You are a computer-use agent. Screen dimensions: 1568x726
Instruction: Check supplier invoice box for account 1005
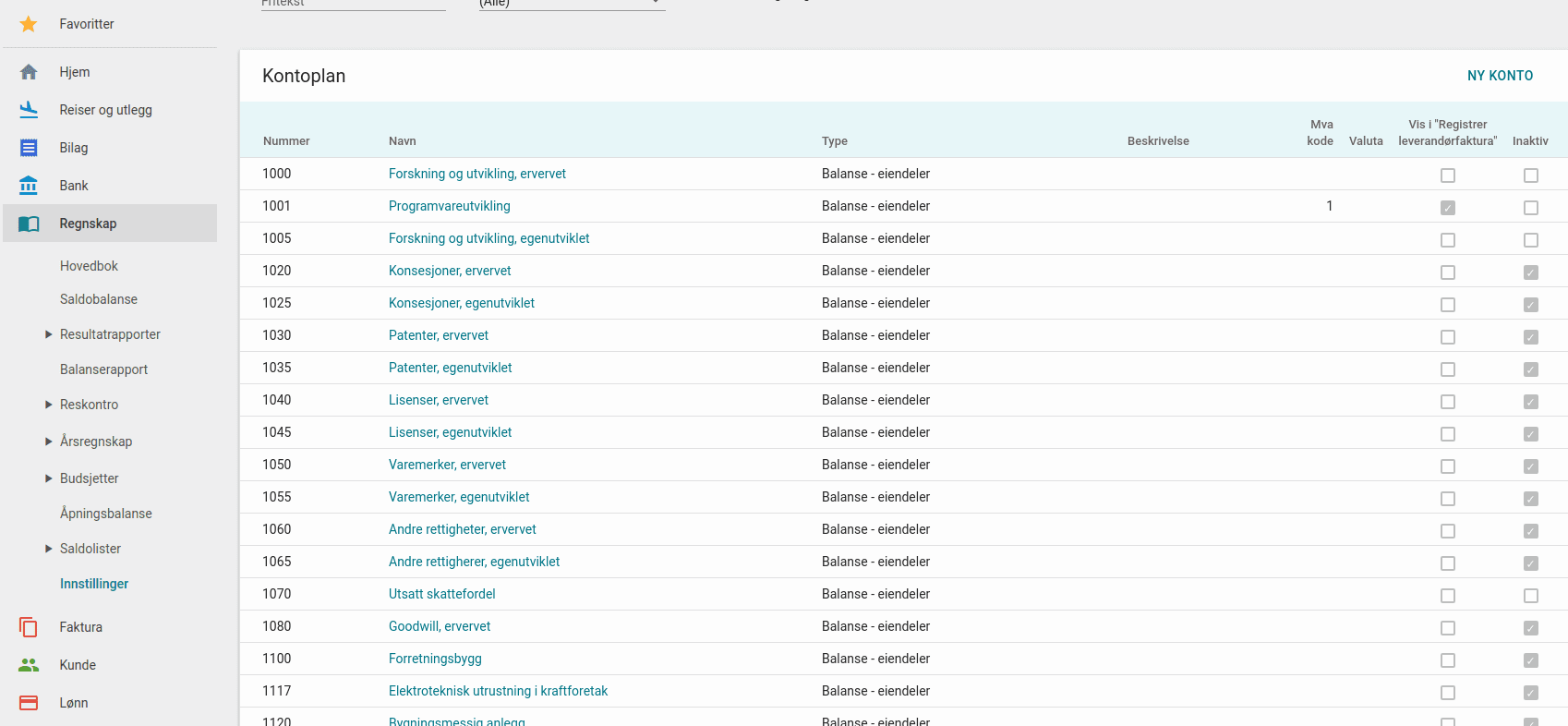[x=1448, y=240]
